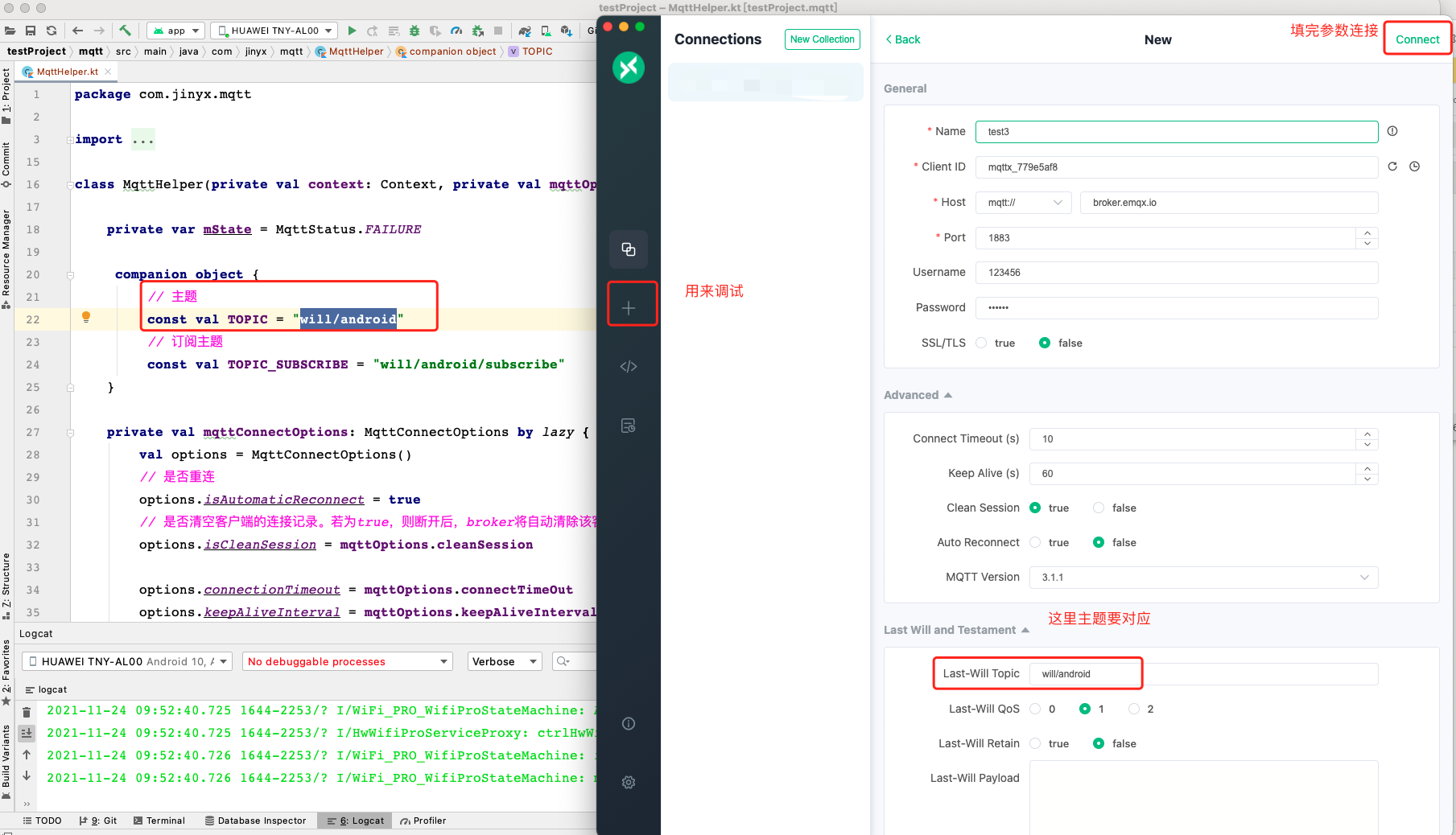Open the MQTTX Log icon in sidebar
This screenshot has width=1456, height=835.
[629, 426]
